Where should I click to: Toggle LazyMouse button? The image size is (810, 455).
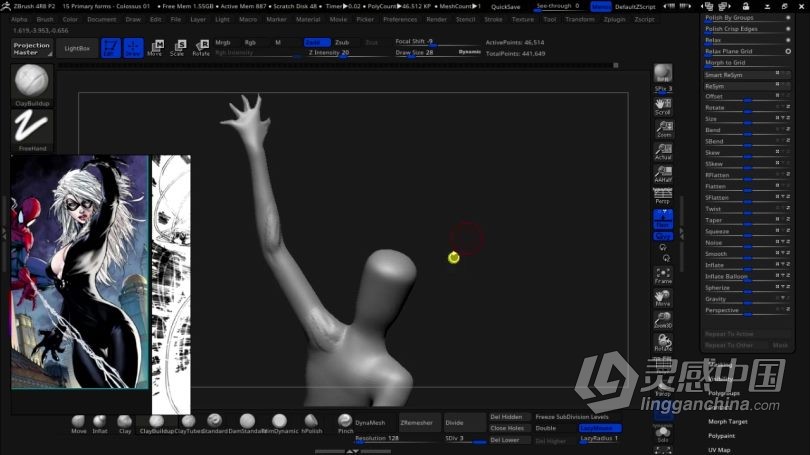pos(600,428)
